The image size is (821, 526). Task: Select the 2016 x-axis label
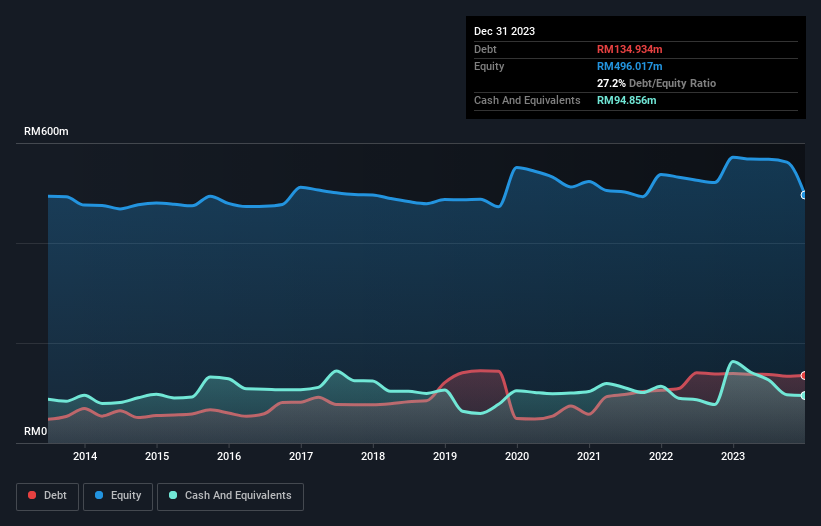[229, 456]
